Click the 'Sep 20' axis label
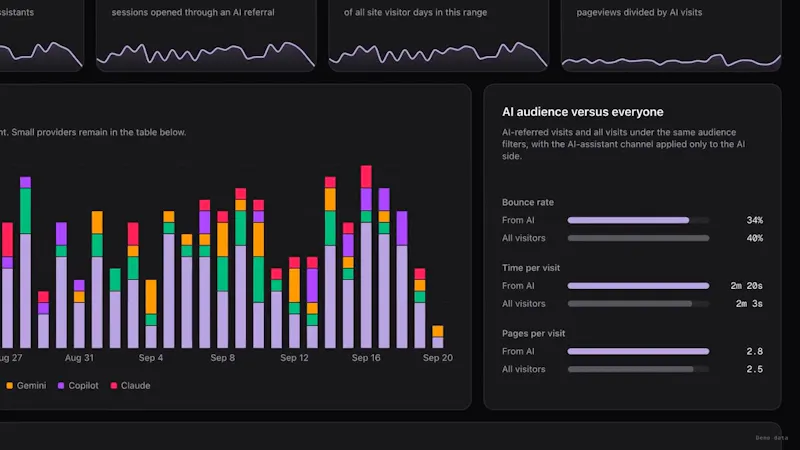Image resolution: width=800 pixels, height=450 pixels. click(x=438, y=358)
